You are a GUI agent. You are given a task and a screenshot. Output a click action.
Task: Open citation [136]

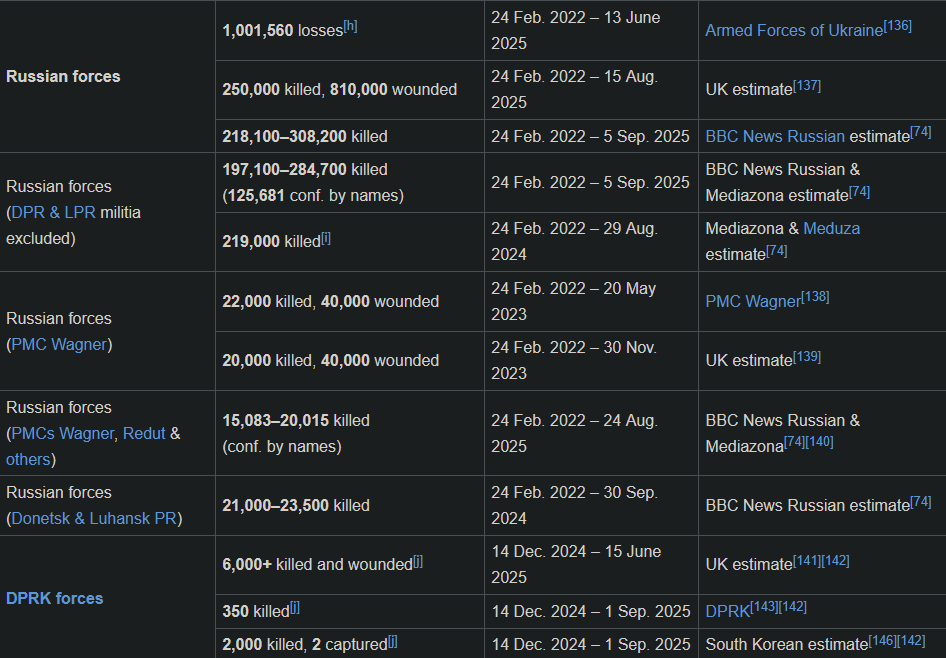click(x=898, y=26)
